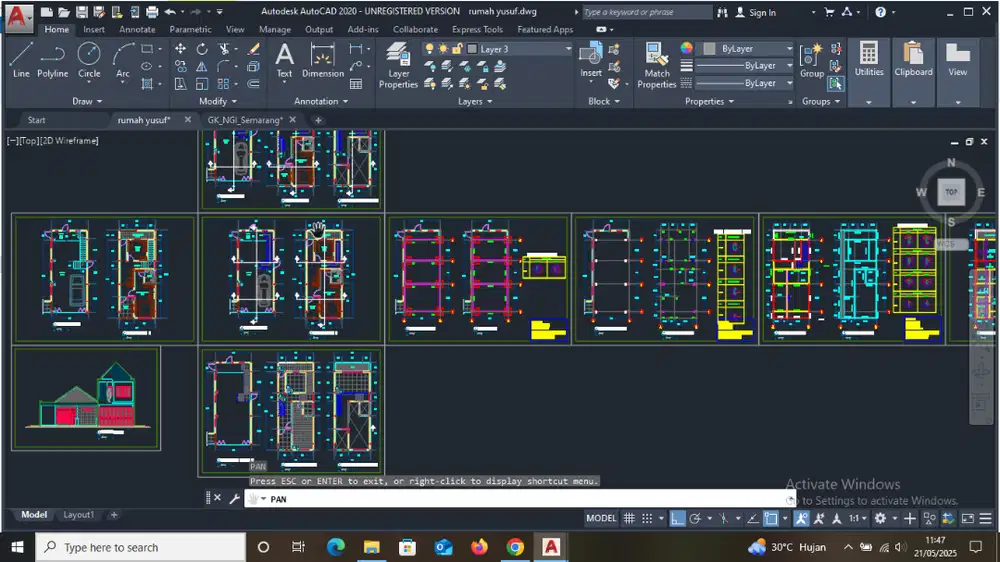The image size is (1000, 562).
Task: Select the Arc tool
Action: 123,60
